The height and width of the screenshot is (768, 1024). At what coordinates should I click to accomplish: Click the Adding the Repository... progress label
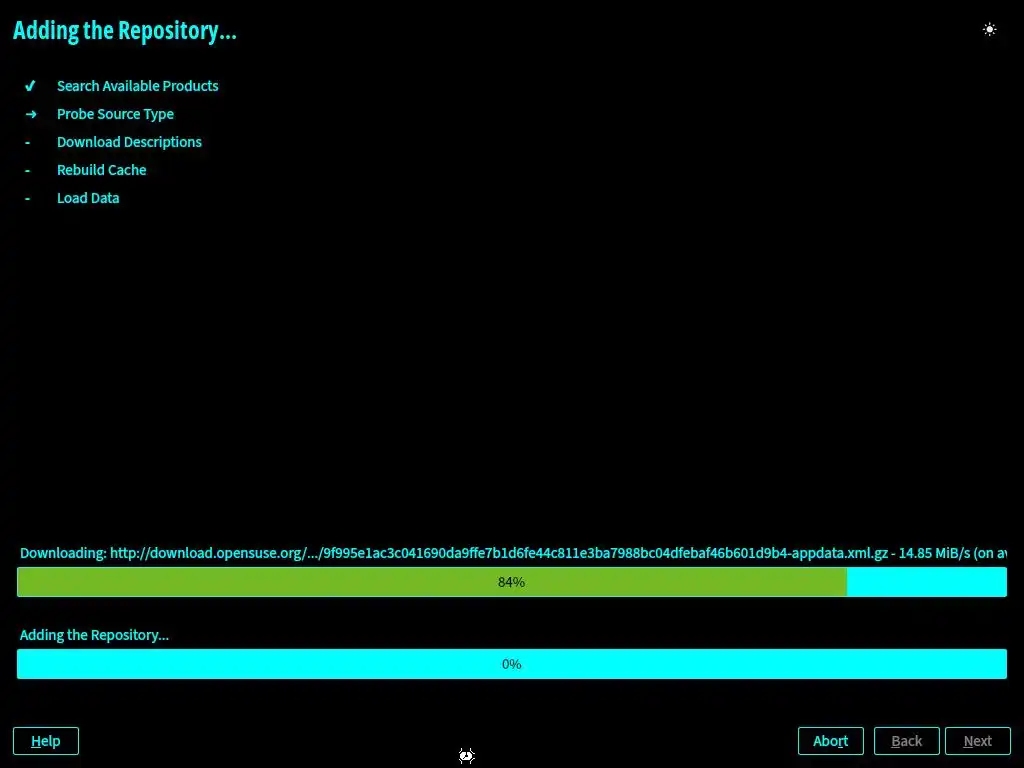(x=94, y=635)
